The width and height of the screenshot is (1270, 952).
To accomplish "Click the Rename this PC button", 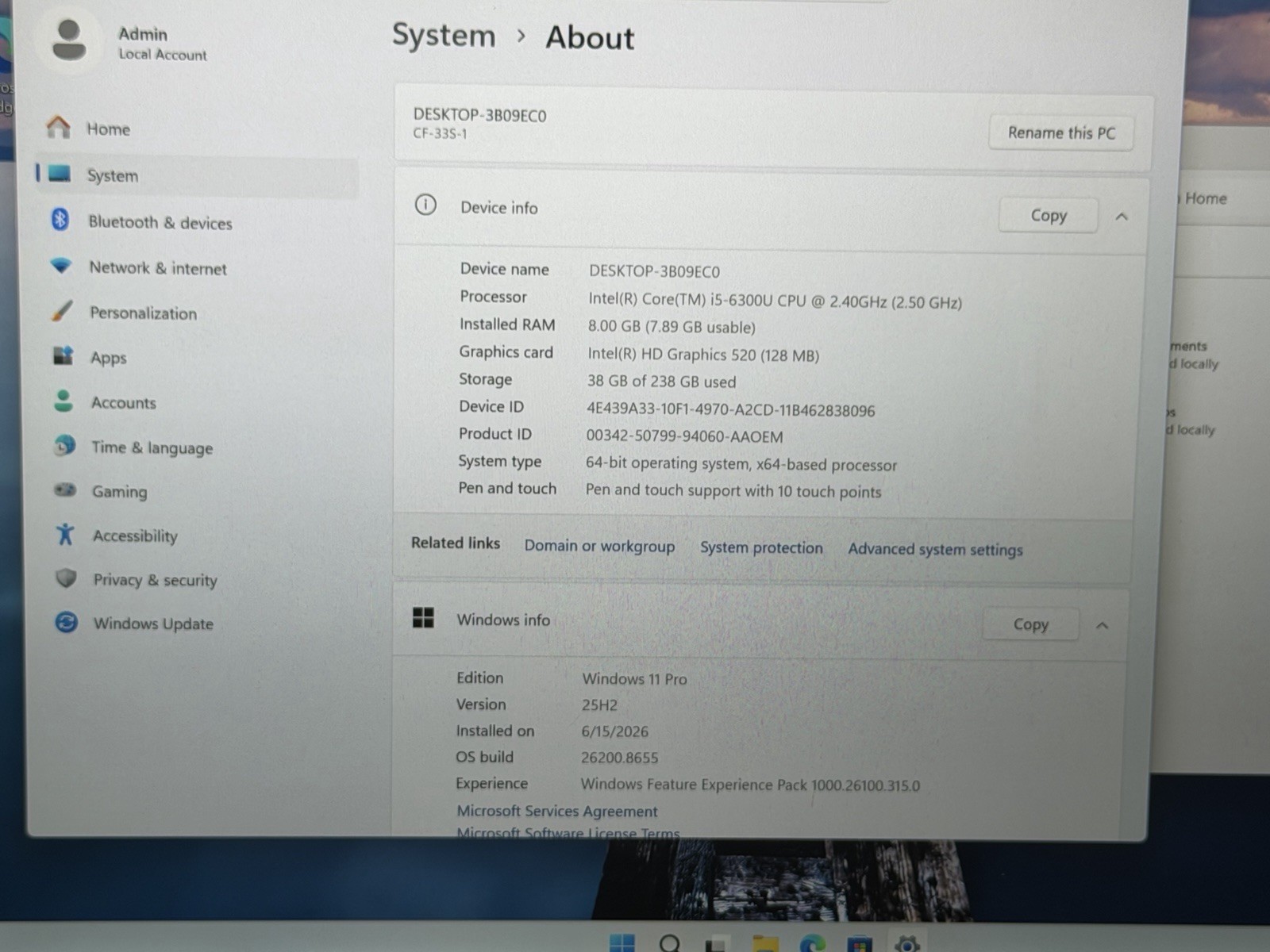I will click(x=1061, y=132).
